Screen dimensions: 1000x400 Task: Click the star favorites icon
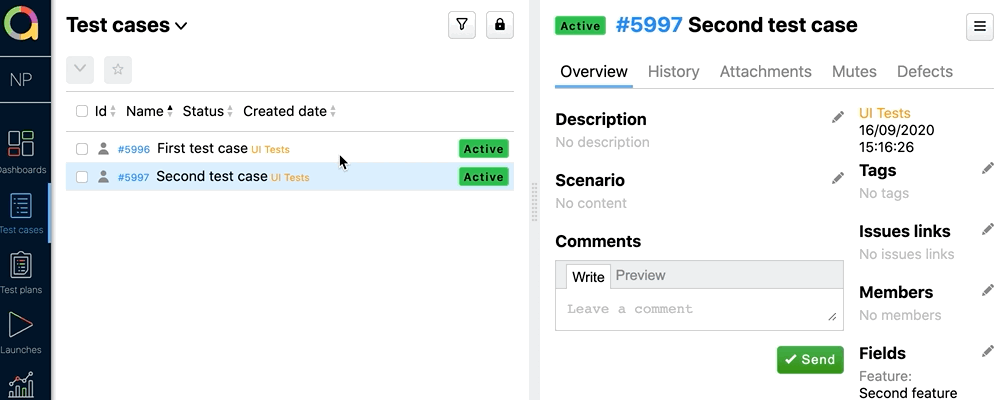click(x=118, y=70)
